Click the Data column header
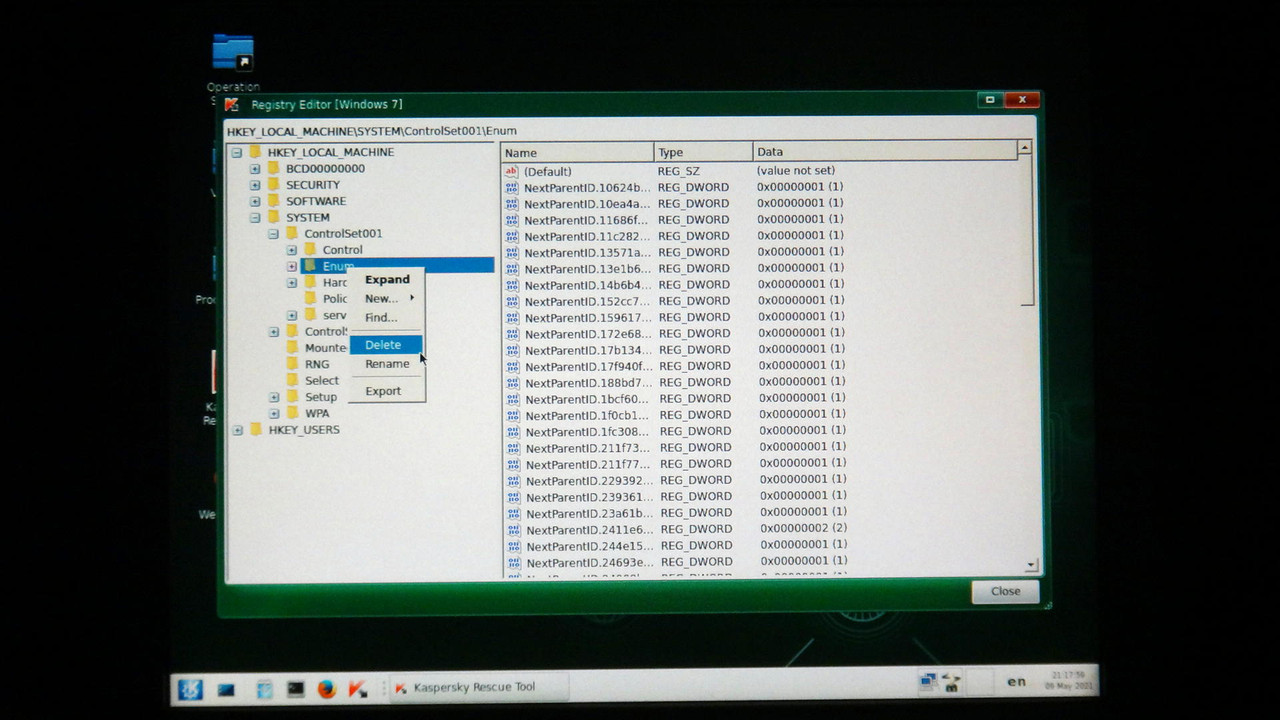This screenshot has width=1280, height=720. 885,151
